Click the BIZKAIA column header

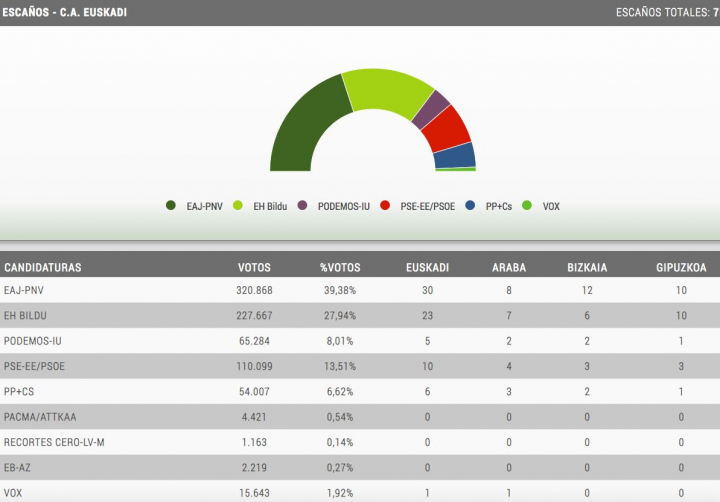point(587,268)
